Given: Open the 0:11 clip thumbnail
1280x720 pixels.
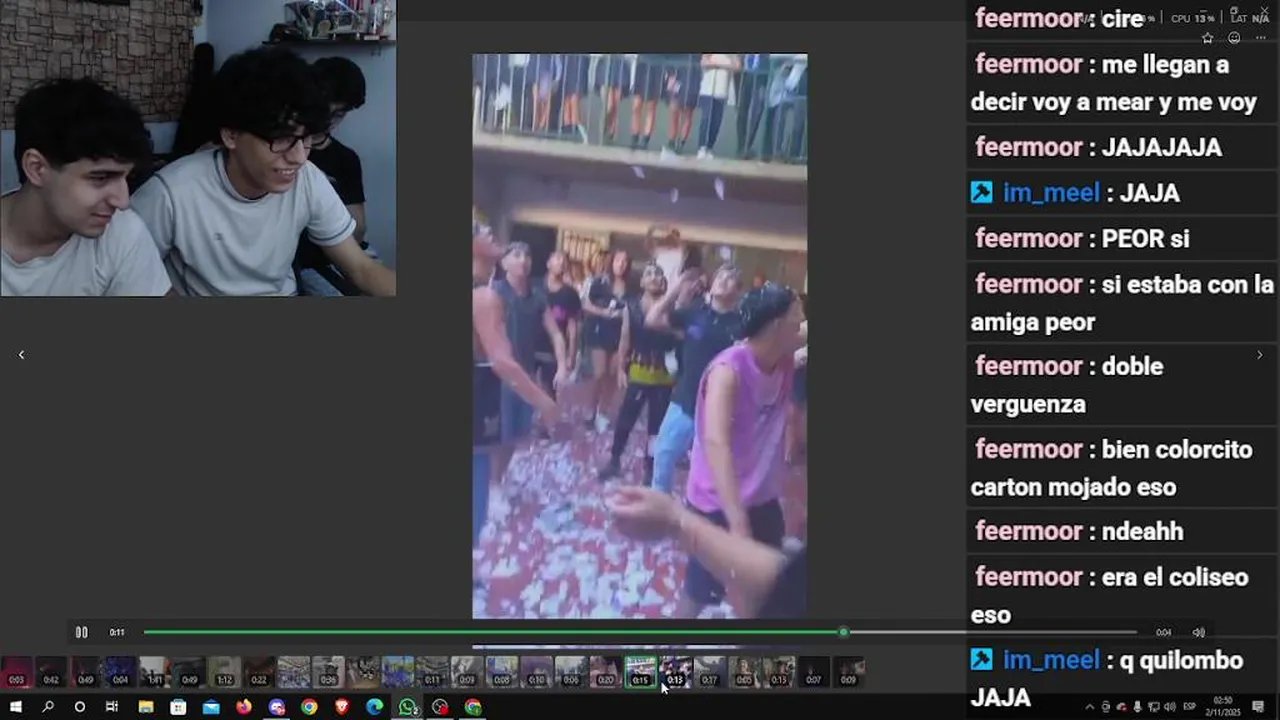Looking at the screenshot, I should [x=432, y=672].
